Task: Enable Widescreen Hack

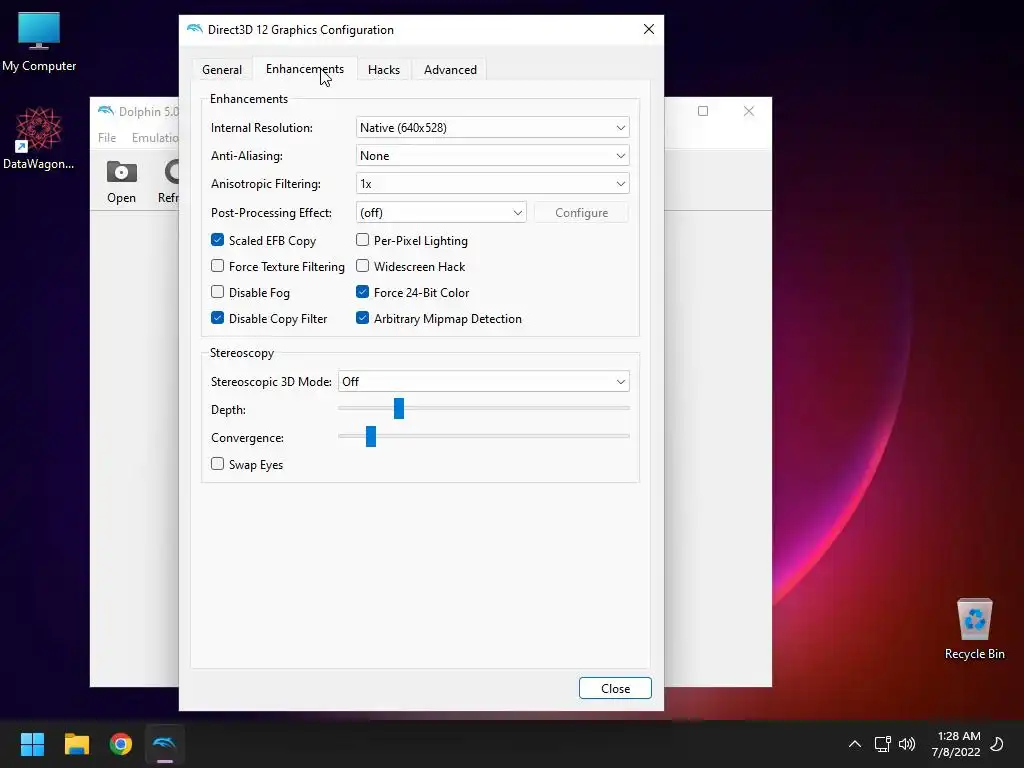Action: pos(362,266)
